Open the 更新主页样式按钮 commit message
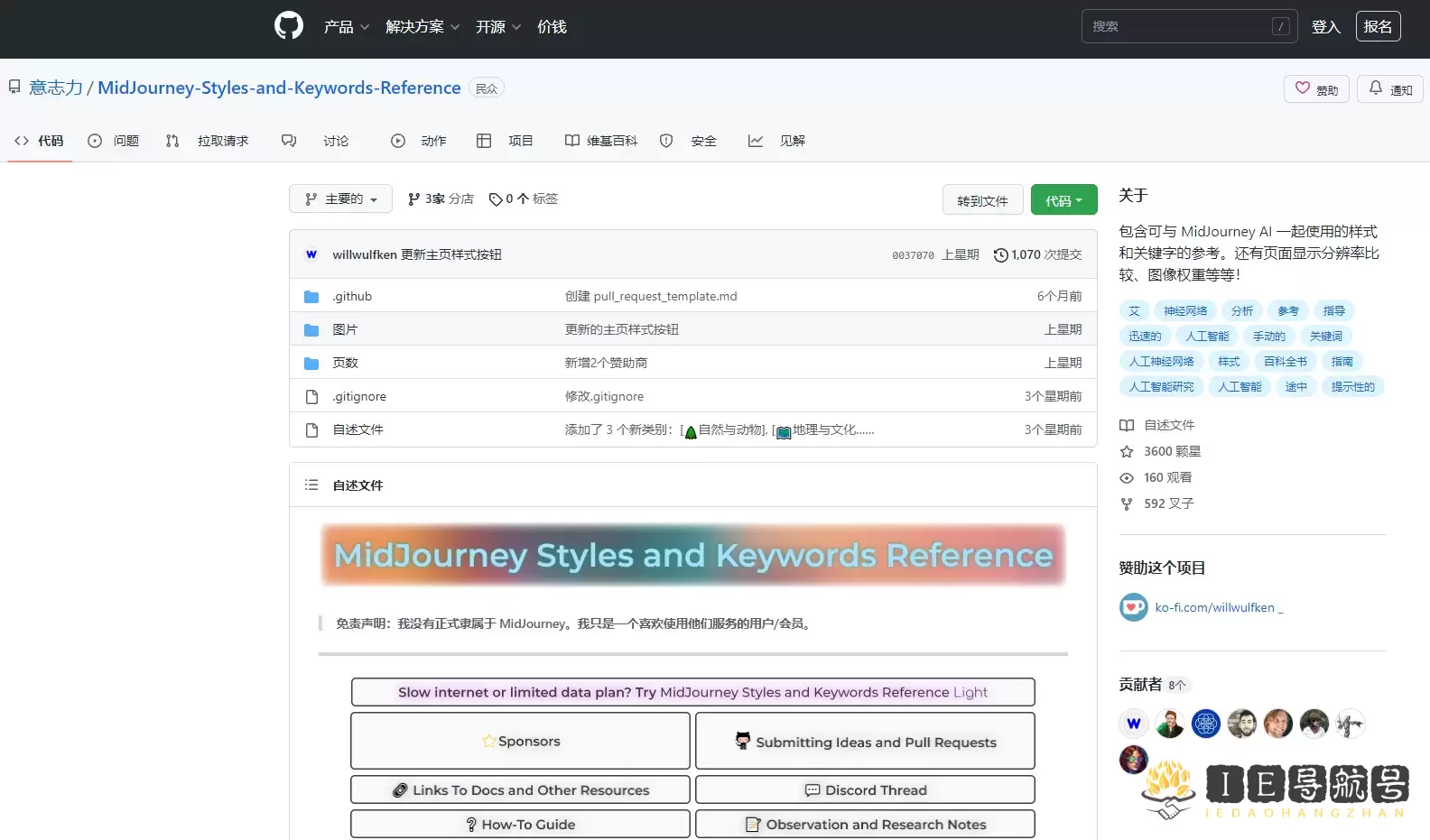Image resolution: width=1430 pixels, height=840 pixels. pos(451,254)
